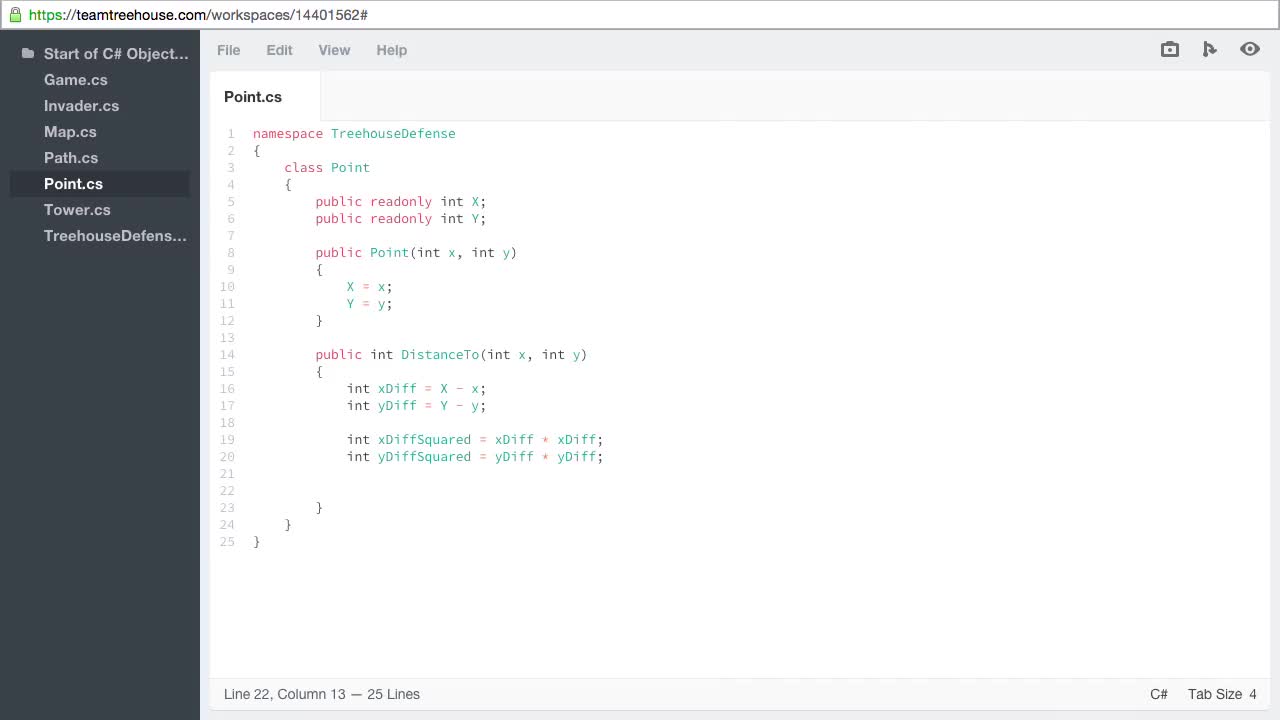The height and width of the screenshot is (720, 1280).
Task: Take a snapshot using the camera icon
Action: click(x=1169, y=49)
